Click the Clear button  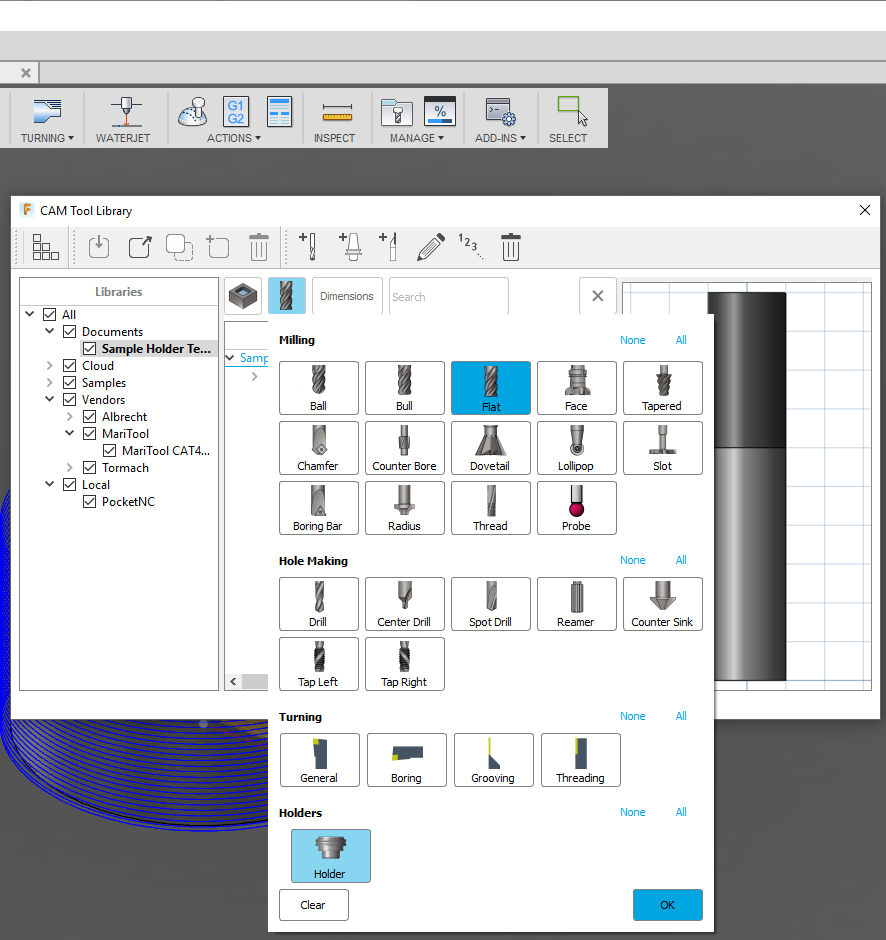point(314,905)
